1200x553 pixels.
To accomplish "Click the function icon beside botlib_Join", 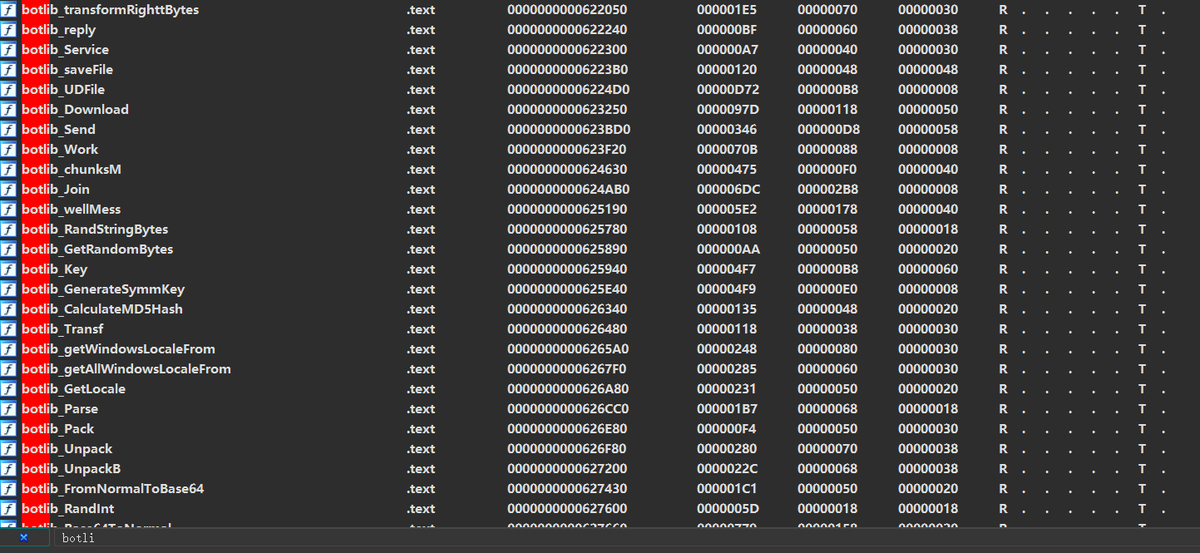I will (x=9, y=189).
